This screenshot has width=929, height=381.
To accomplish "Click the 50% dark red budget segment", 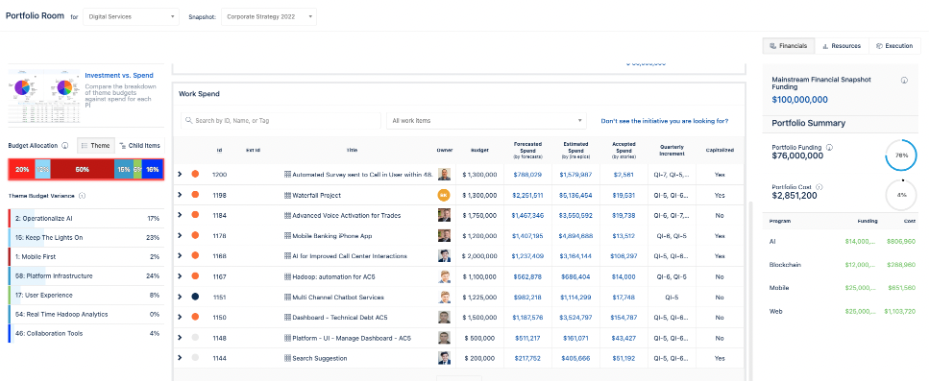I will pyautogui.click(x=82, y=169).
